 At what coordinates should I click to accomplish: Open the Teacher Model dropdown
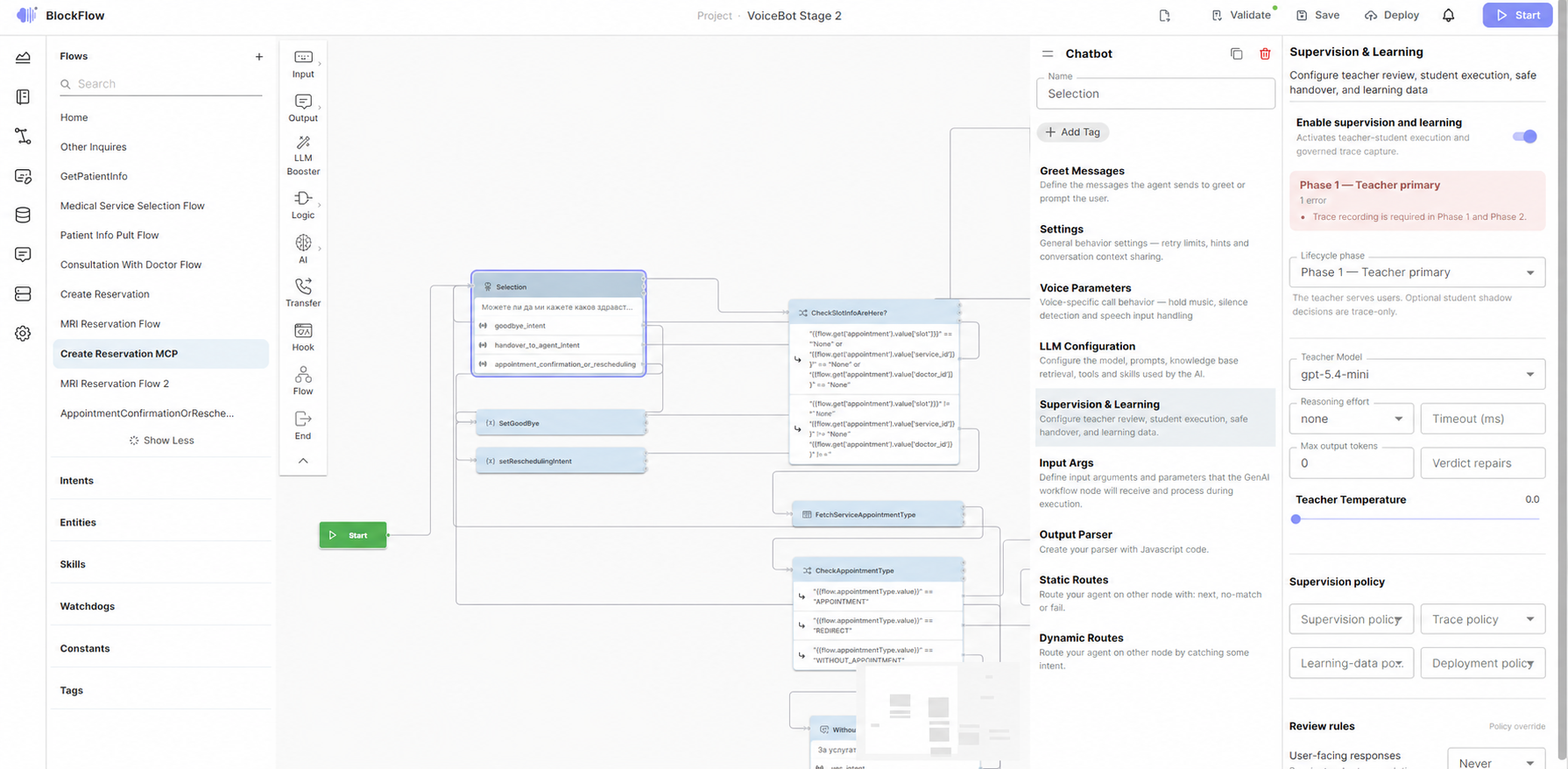click(1416, 374)
